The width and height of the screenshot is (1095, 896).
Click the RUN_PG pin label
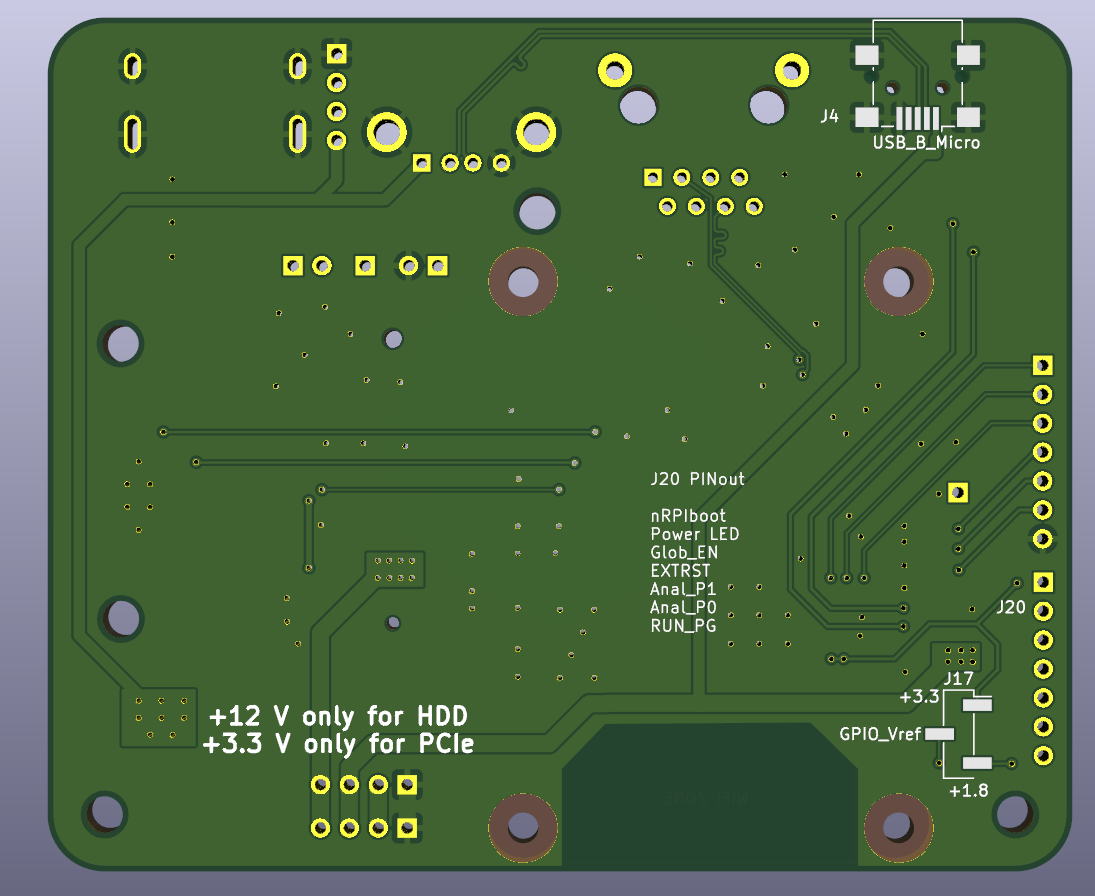tap(683, 626)
